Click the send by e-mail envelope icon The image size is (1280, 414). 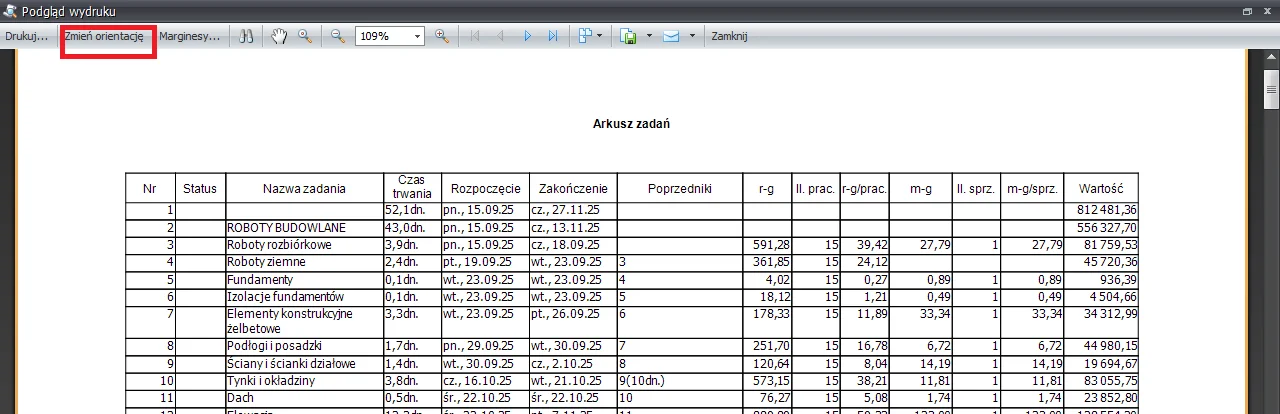pyautogui.click(x=671, y=36)
